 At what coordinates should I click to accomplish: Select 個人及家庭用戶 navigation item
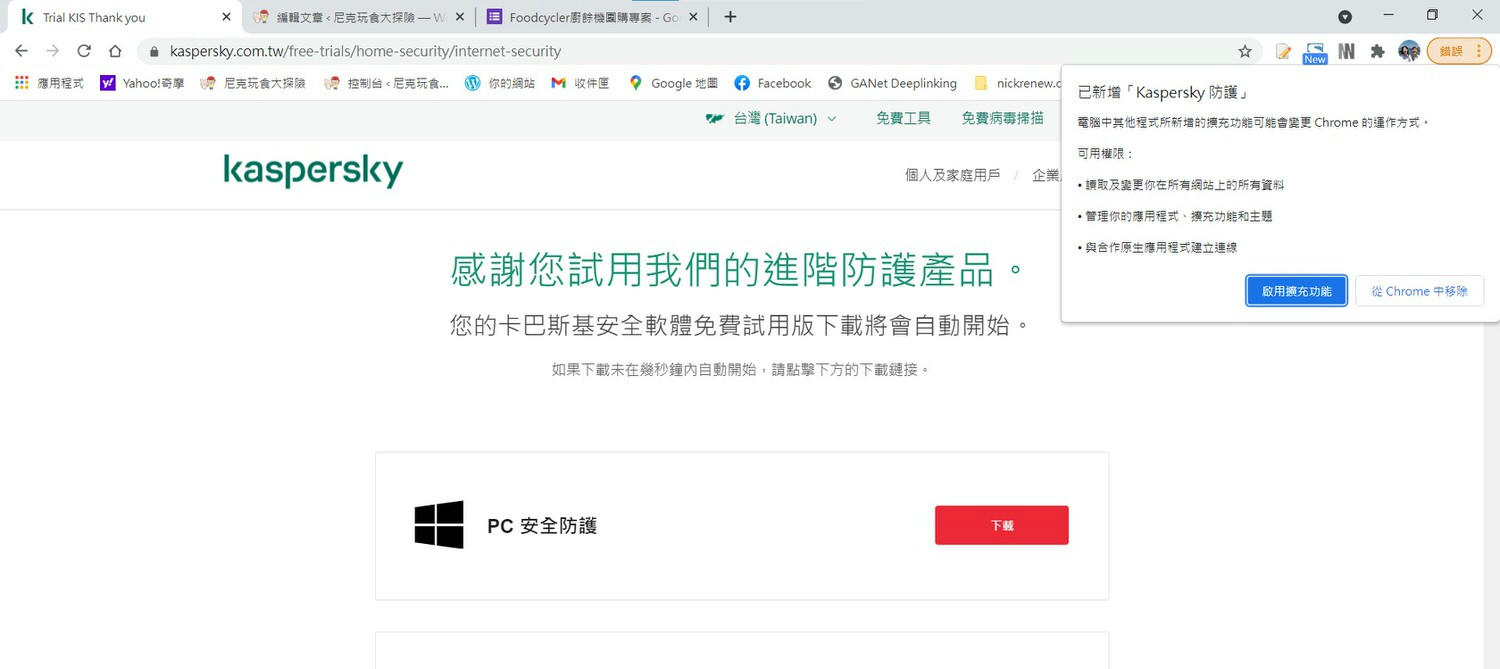[x=952, y=175]
